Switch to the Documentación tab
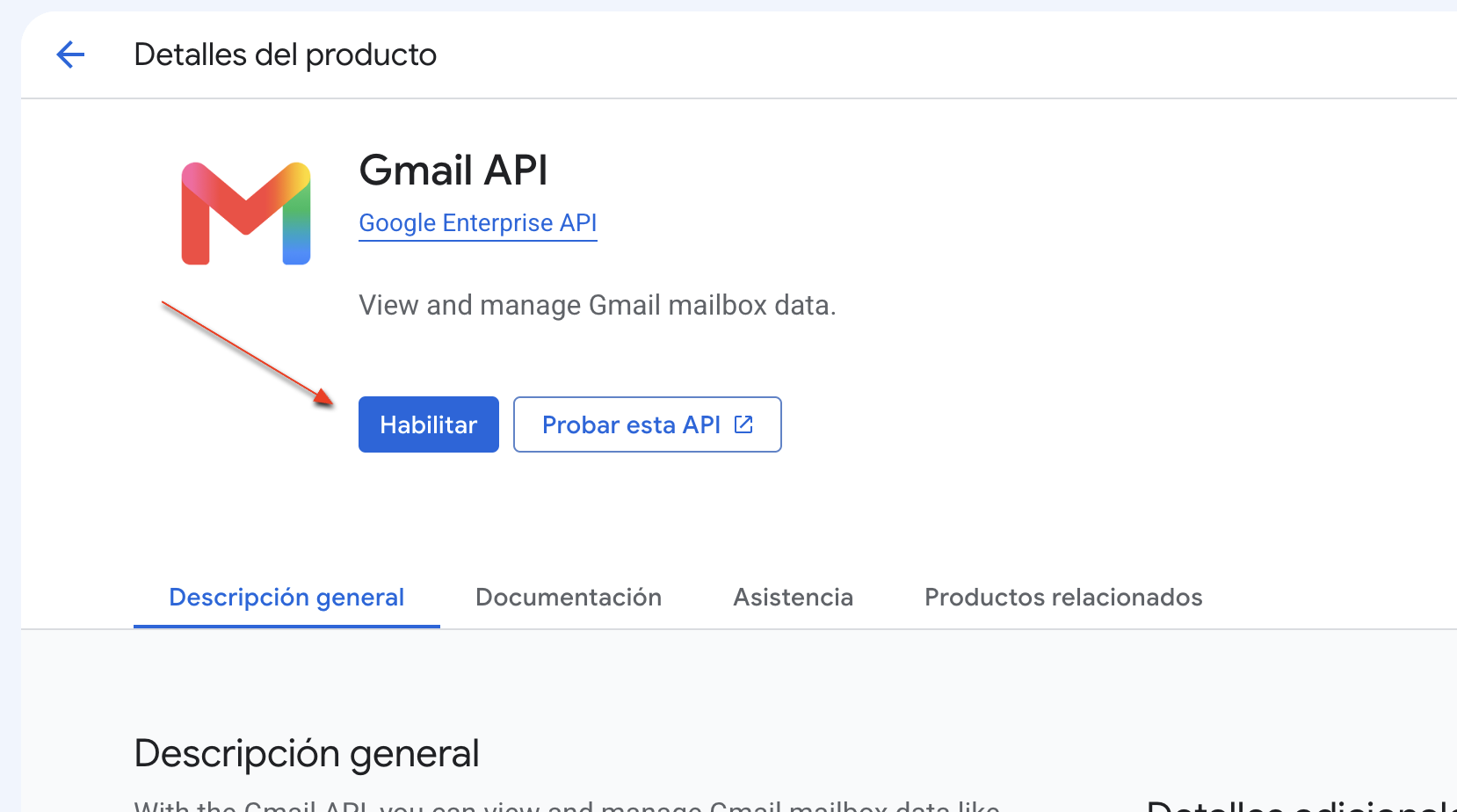 tap(569, 598)
